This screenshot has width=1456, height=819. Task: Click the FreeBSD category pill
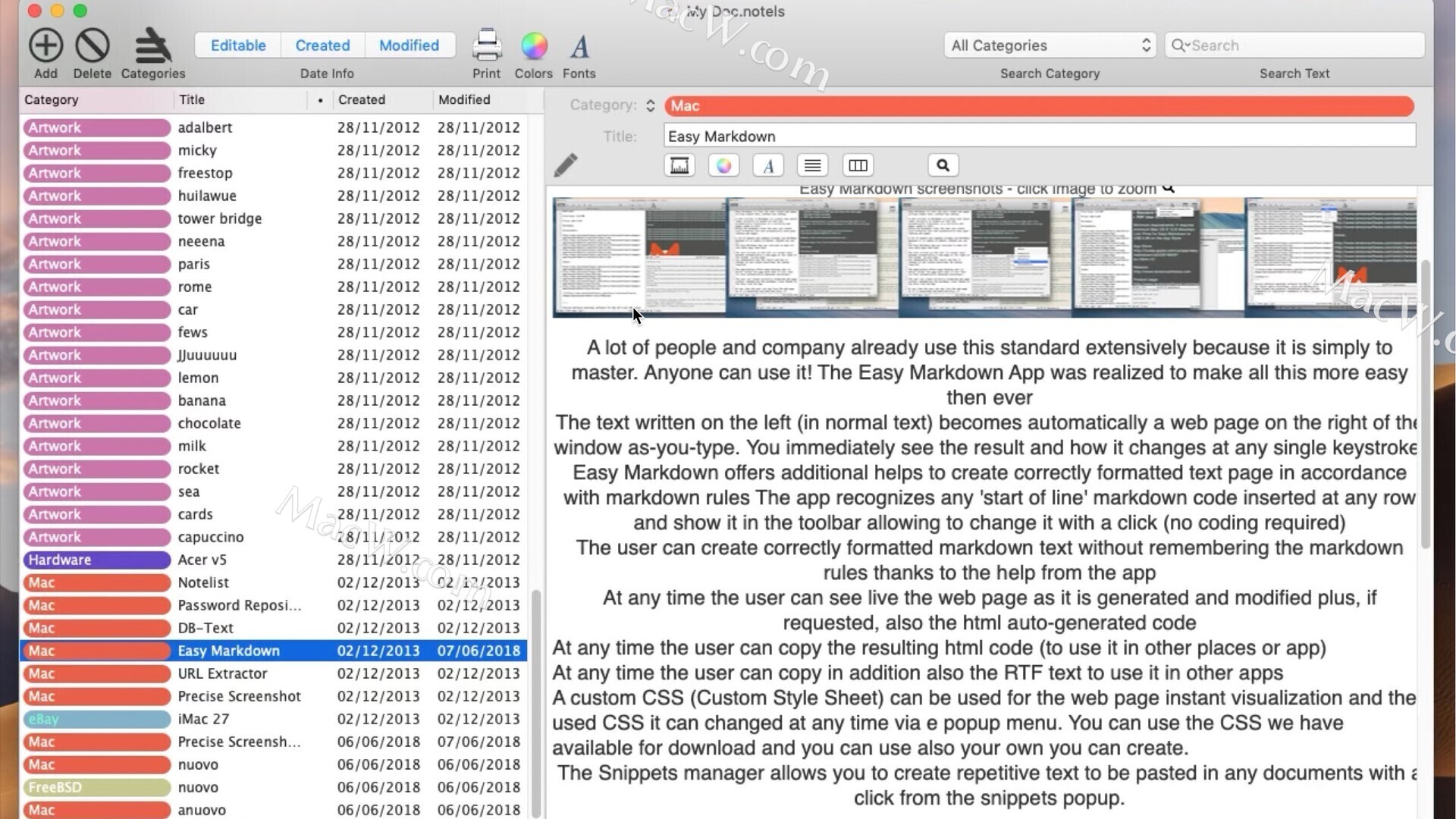(96, 787)
